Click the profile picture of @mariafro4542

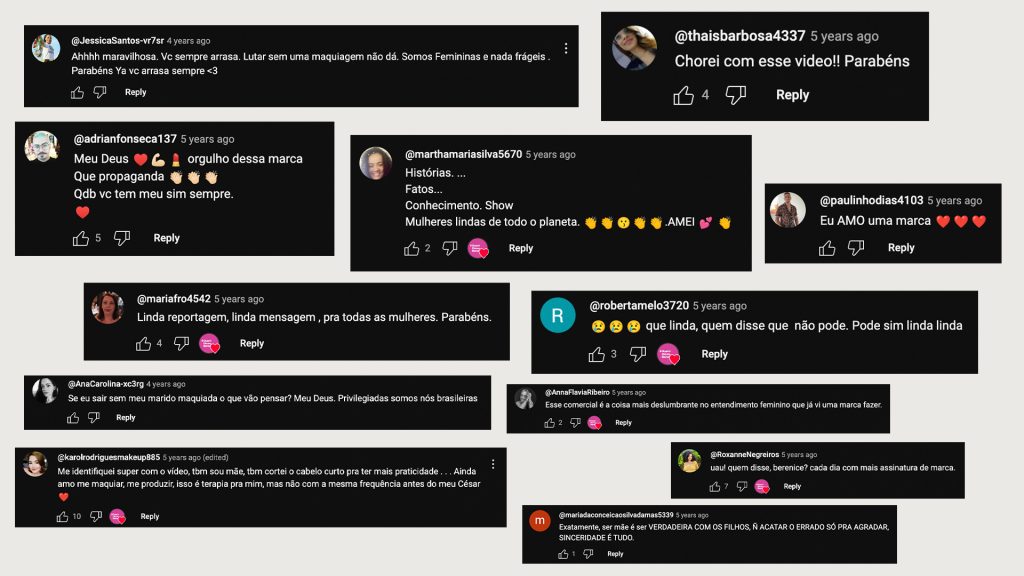point(108,308)
